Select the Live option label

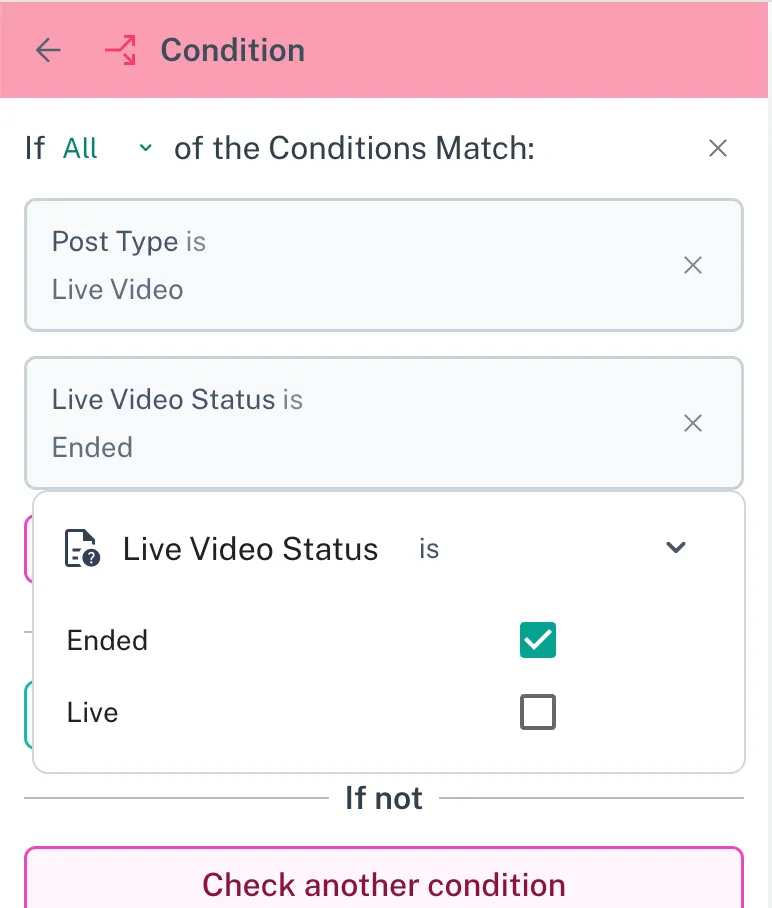pos(93,713)
